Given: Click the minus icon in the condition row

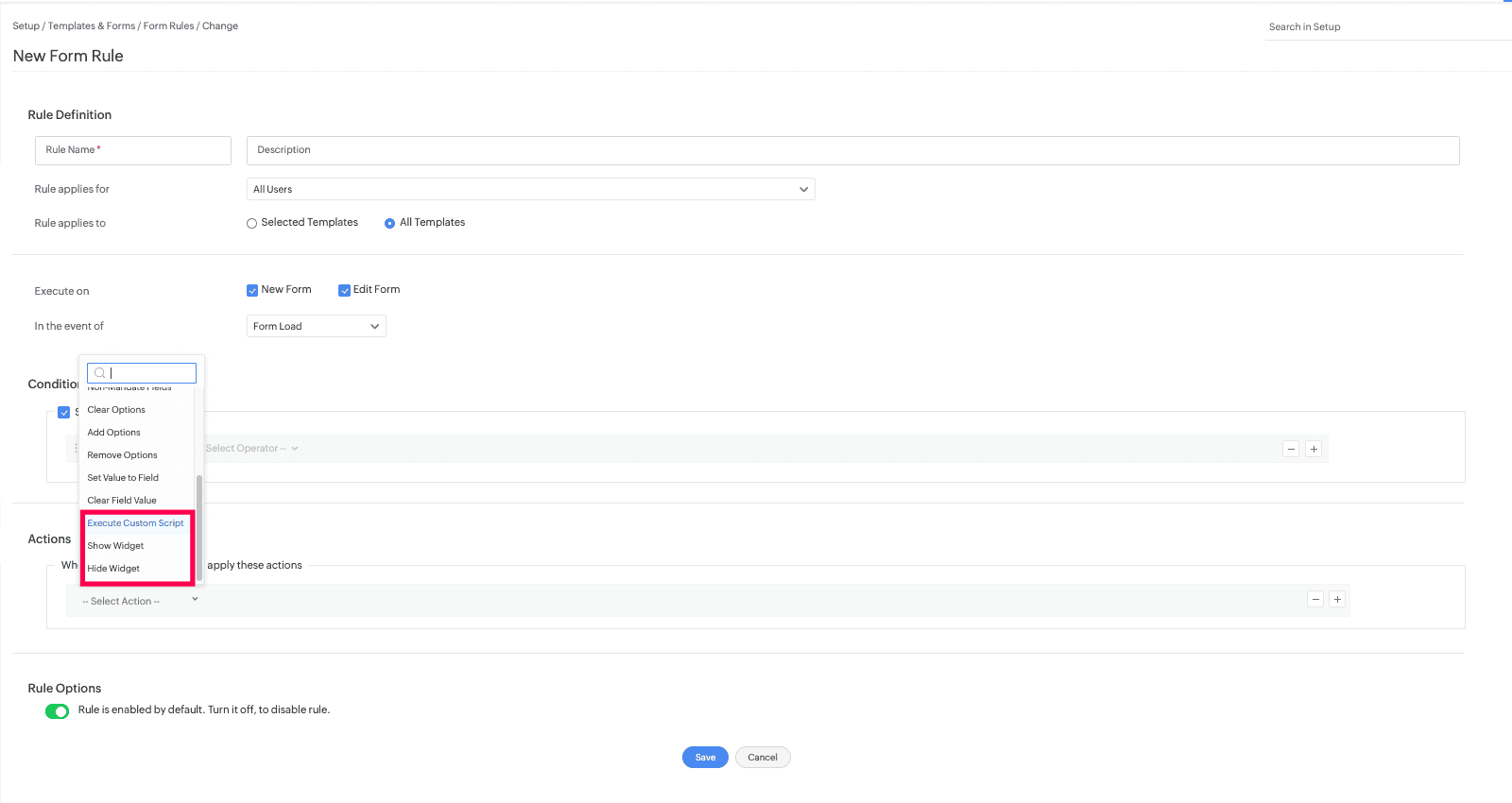Looking at the screenshot, I should [1291, 449].
